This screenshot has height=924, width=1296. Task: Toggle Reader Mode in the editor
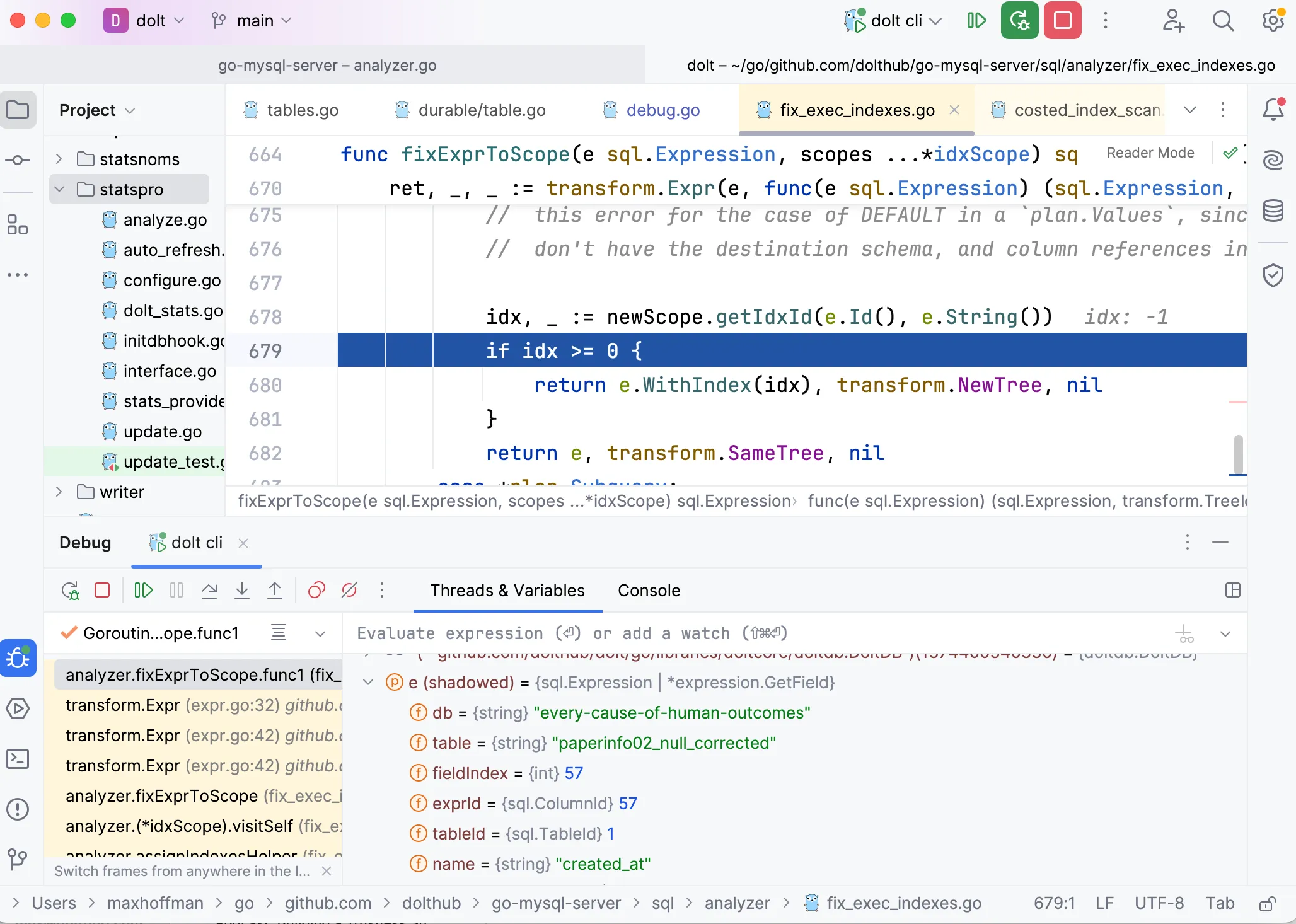point(1150,153)
